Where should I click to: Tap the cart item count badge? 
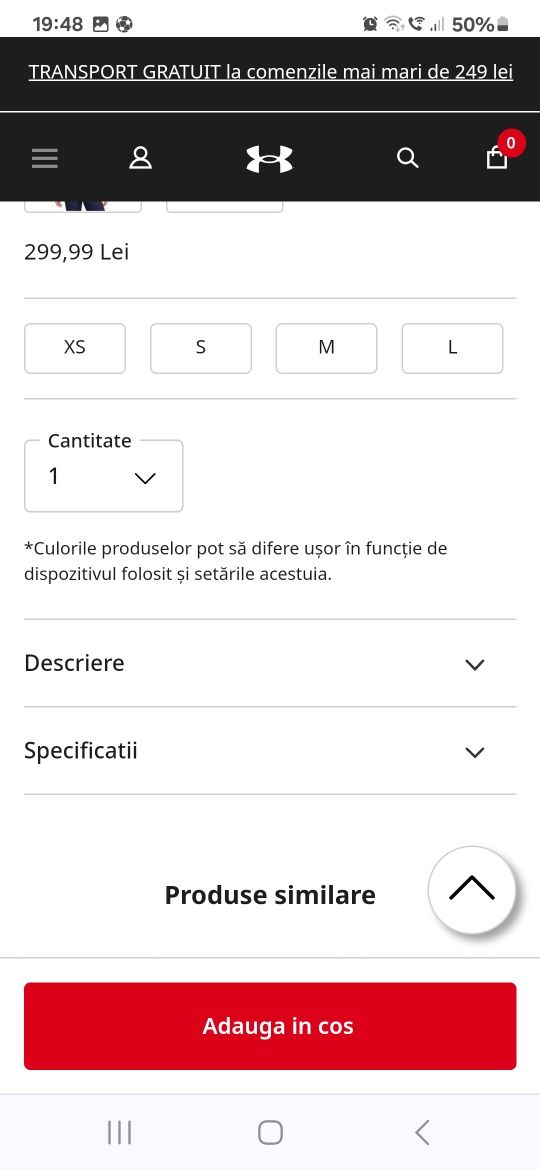pyautogui.click(x=511, y=143)
